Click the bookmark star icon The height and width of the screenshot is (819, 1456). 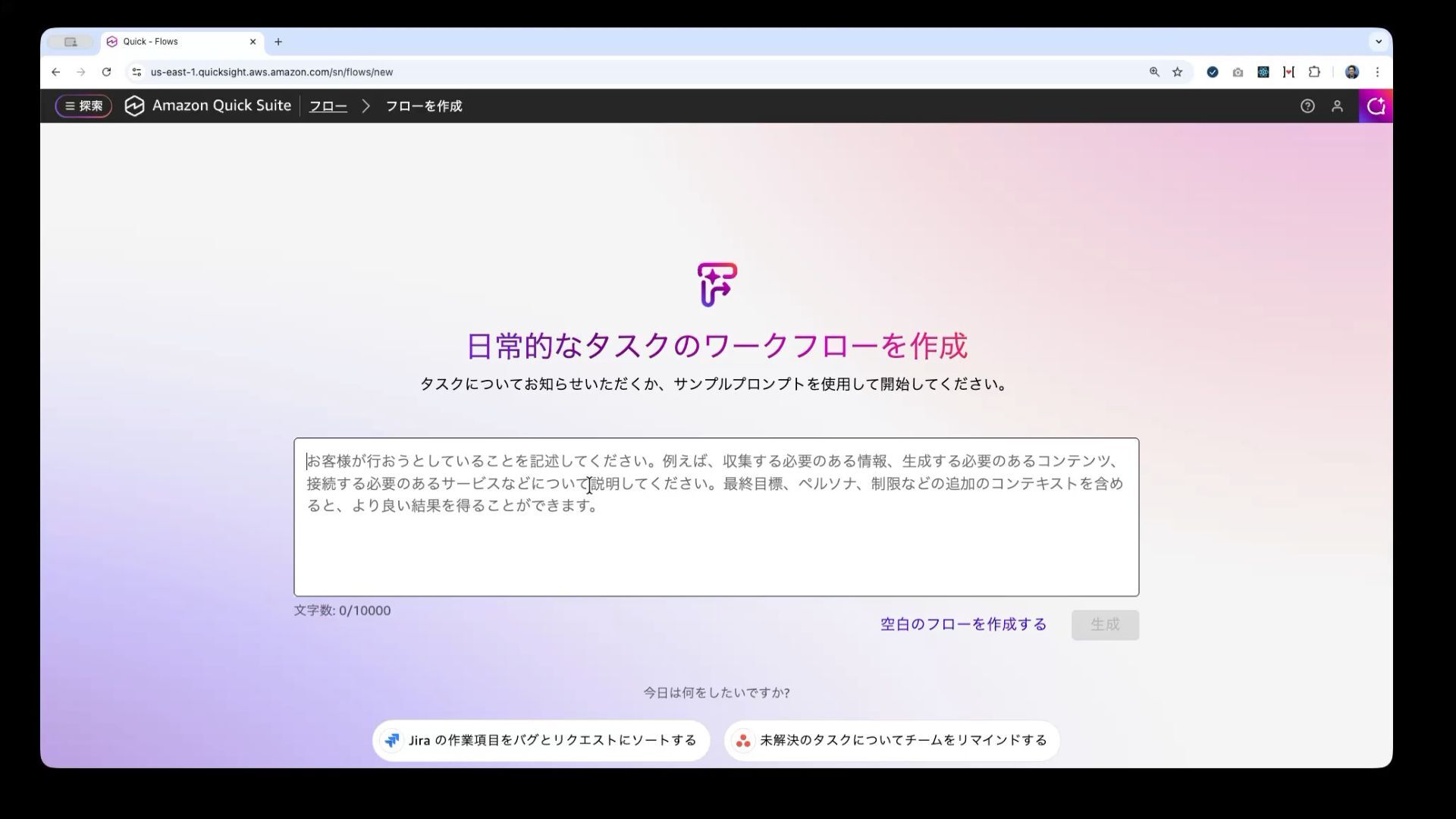(x=1178, y=72)
